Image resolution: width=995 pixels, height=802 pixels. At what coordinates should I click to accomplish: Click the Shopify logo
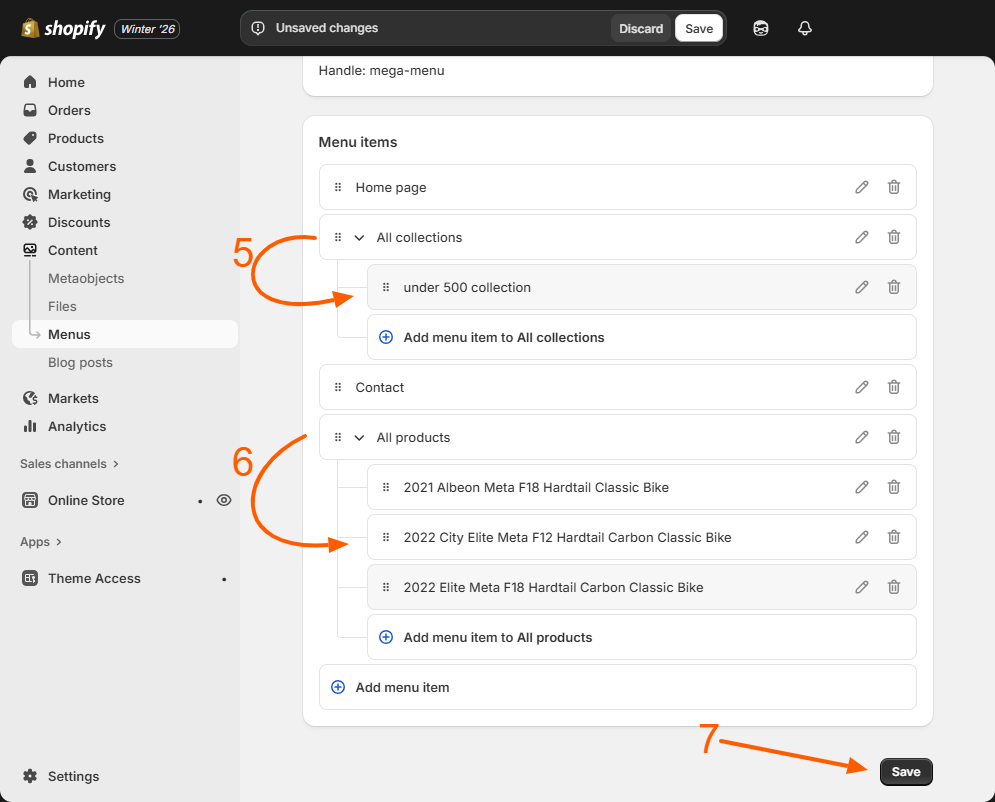[63, 29]
